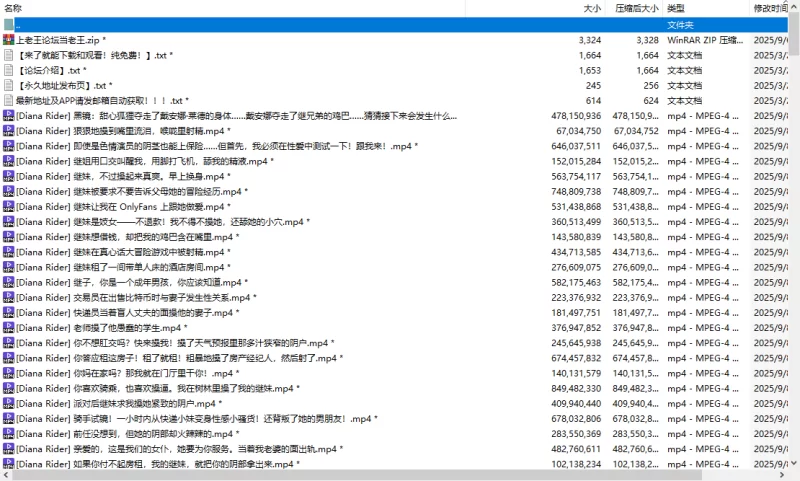The width and height of the screenshot is (800, 481).
Task: Sort by the 压缩后大小 column header
Action: pos(636,8)
